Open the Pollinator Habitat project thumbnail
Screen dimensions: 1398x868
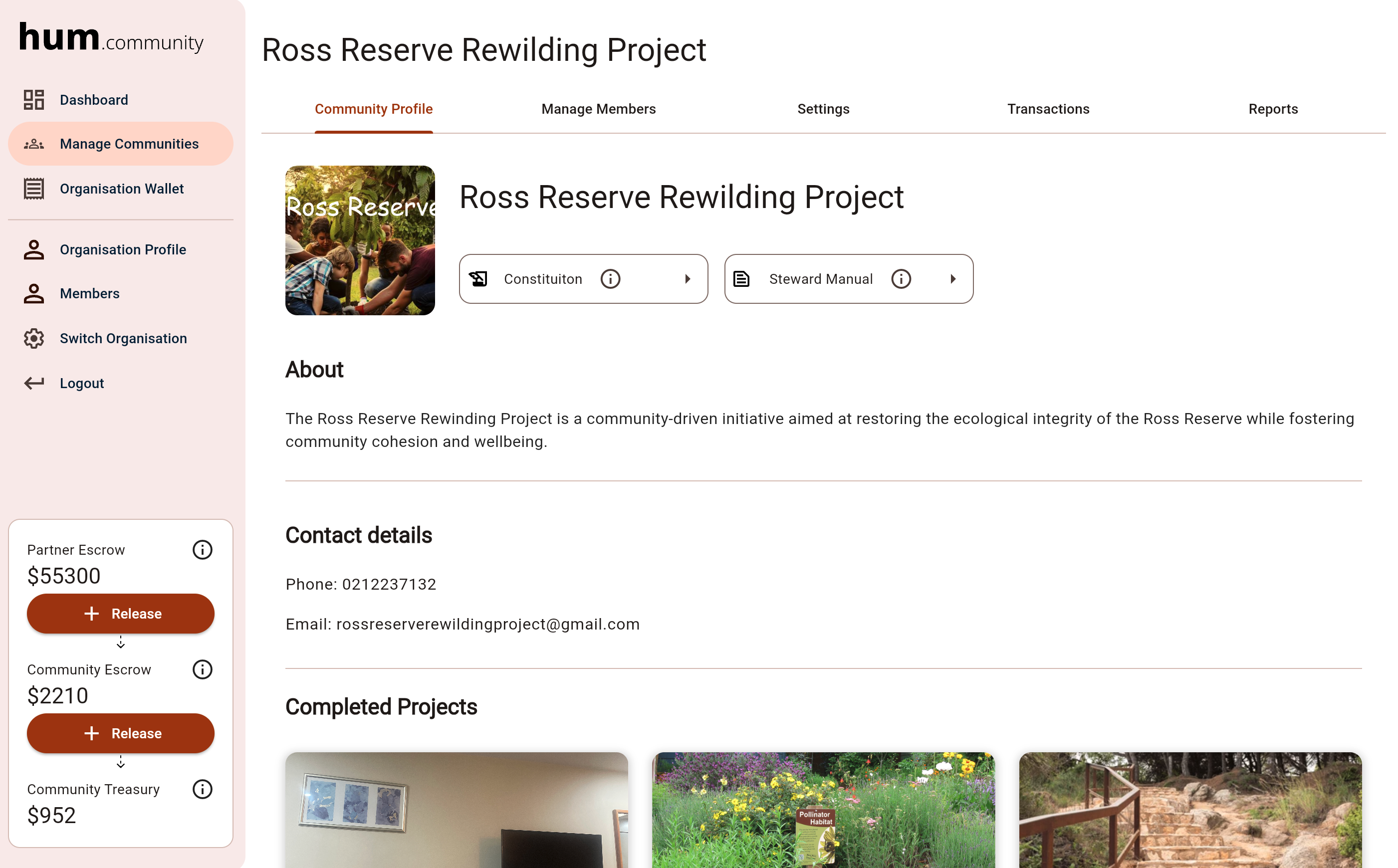[x=823, y=810]
